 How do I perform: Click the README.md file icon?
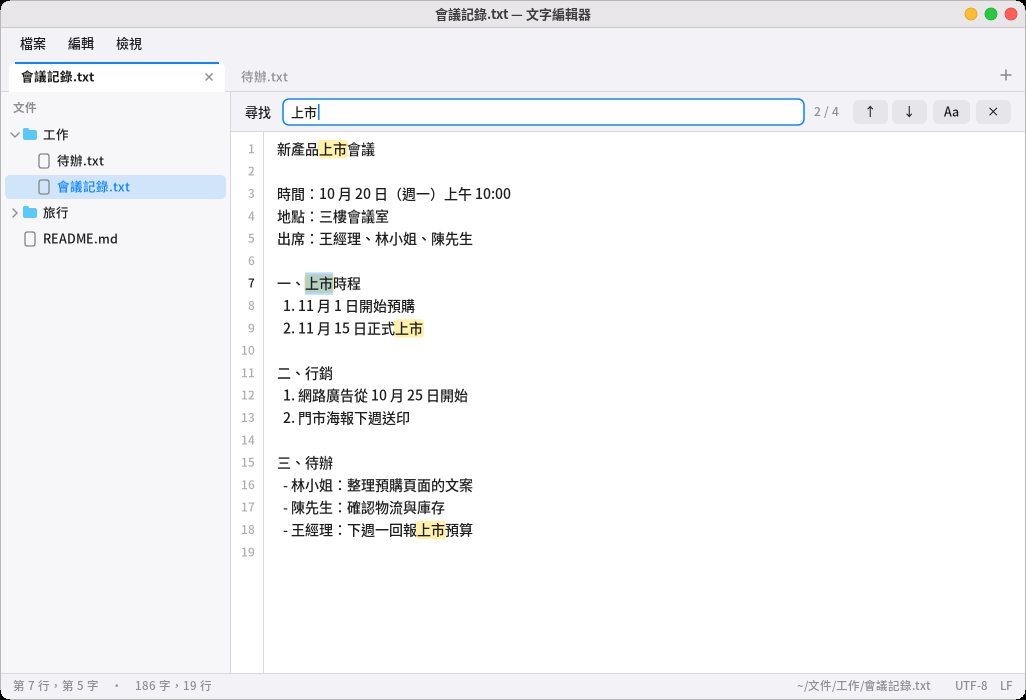(x=29, y=239)
